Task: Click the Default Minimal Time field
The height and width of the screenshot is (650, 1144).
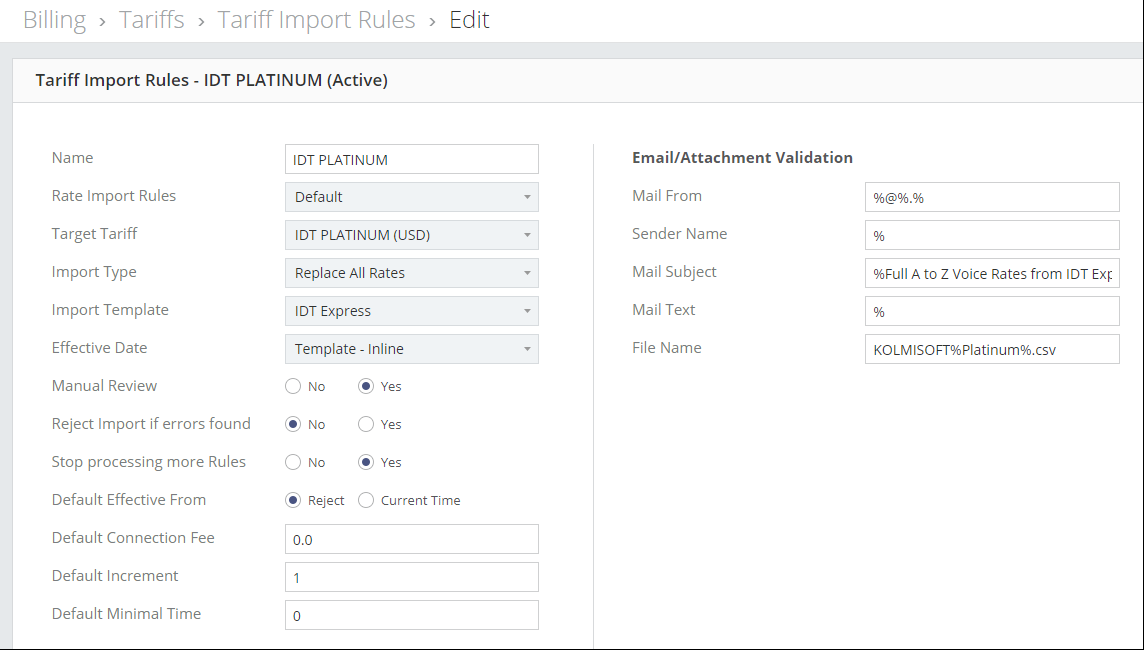Action: 411,615
